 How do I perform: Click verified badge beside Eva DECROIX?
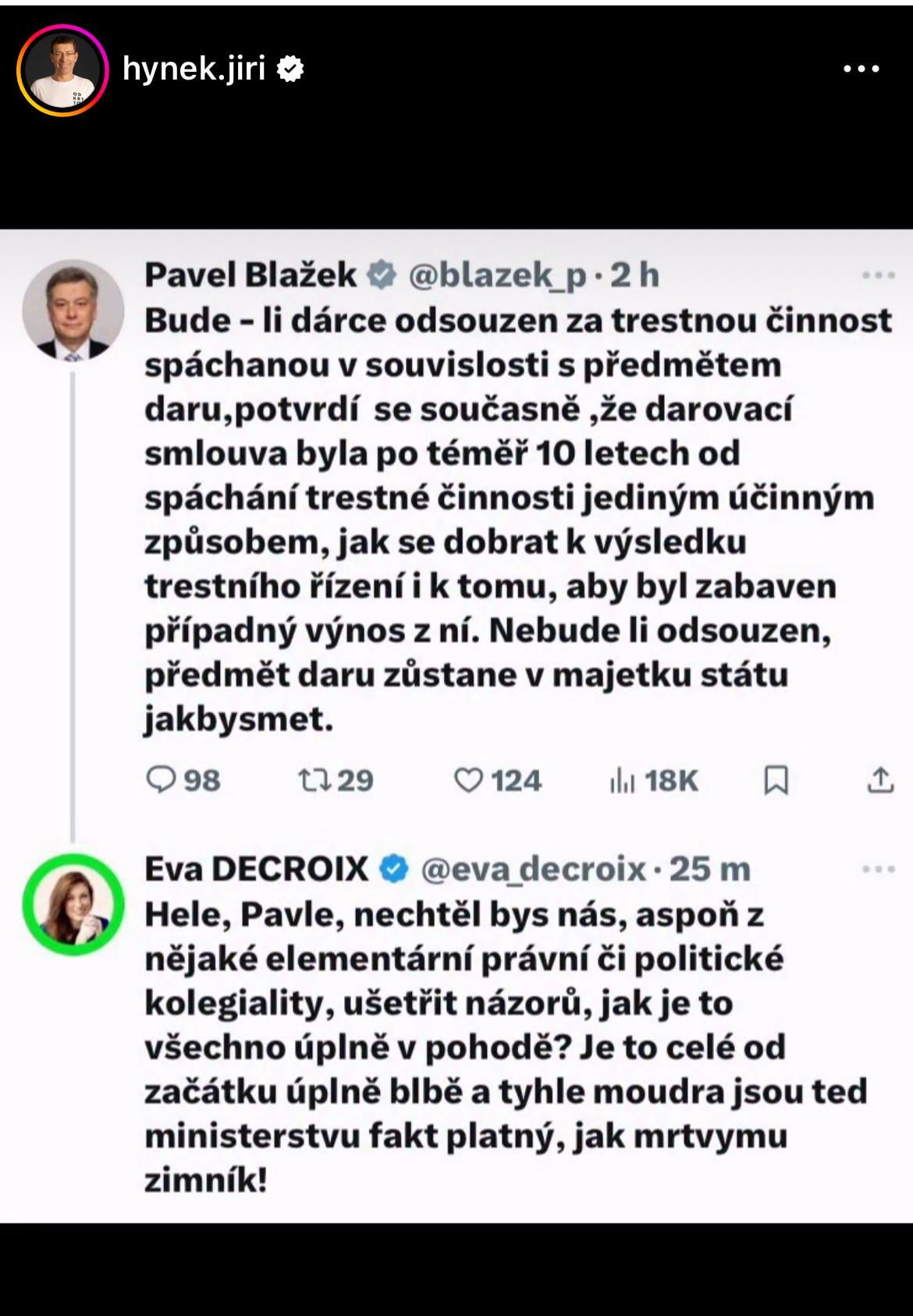tap(394, 869)
